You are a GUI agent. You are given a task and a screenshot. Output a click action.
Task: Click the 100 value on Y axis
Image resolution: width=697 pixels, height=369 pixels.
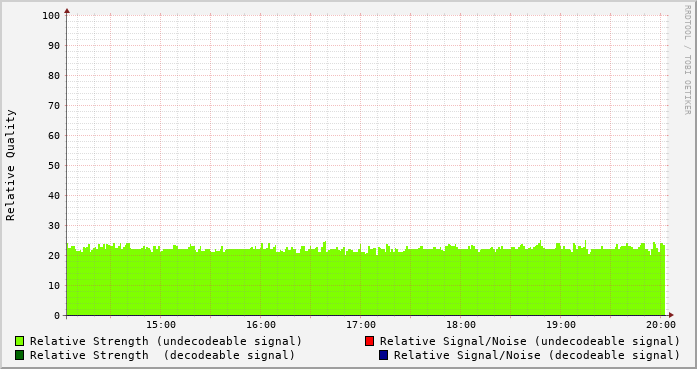pyautogui.click(x=51, y=16)
